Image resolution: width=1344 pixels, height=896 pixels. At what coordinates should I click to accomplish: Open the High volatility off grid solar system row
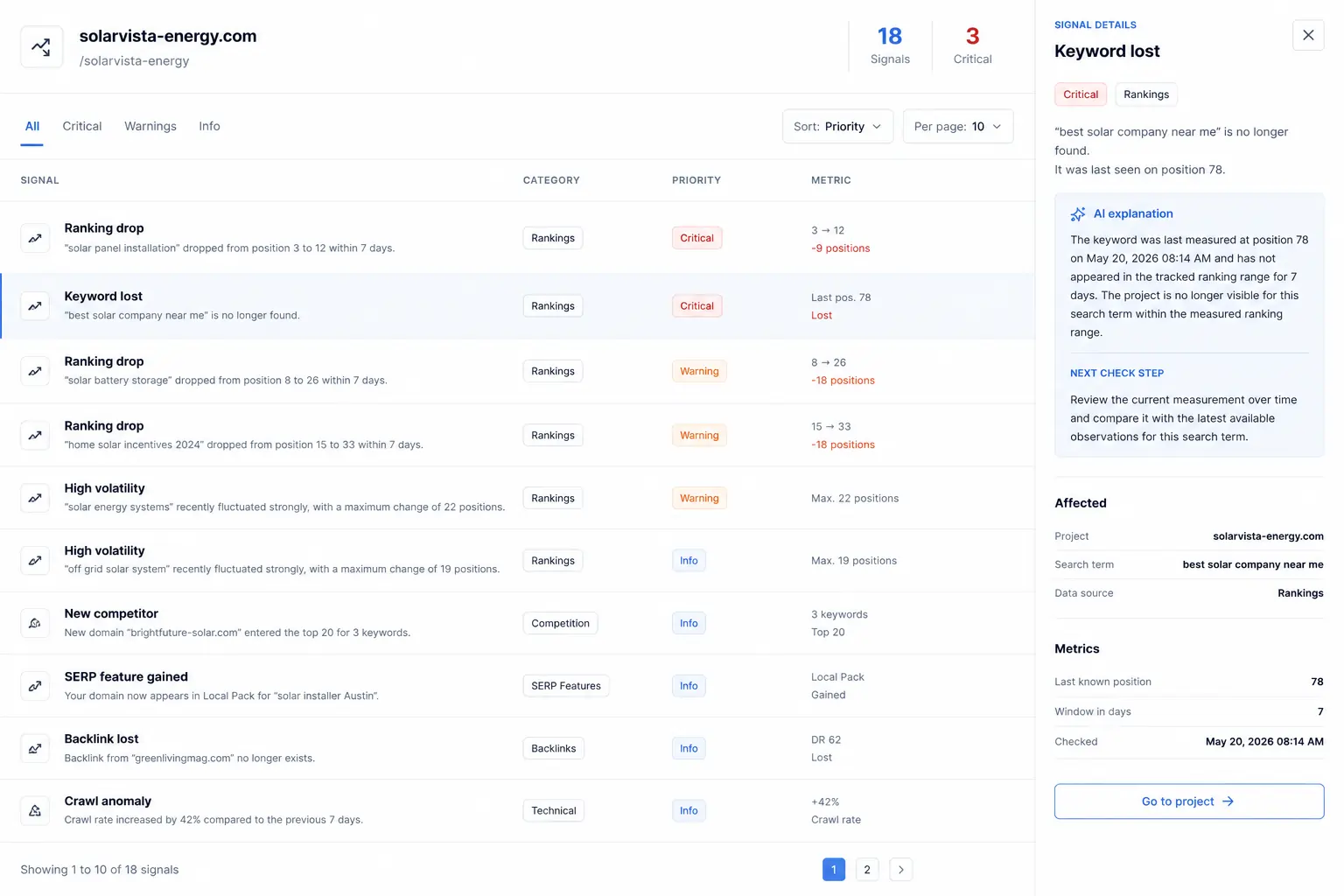coord(517,560)
